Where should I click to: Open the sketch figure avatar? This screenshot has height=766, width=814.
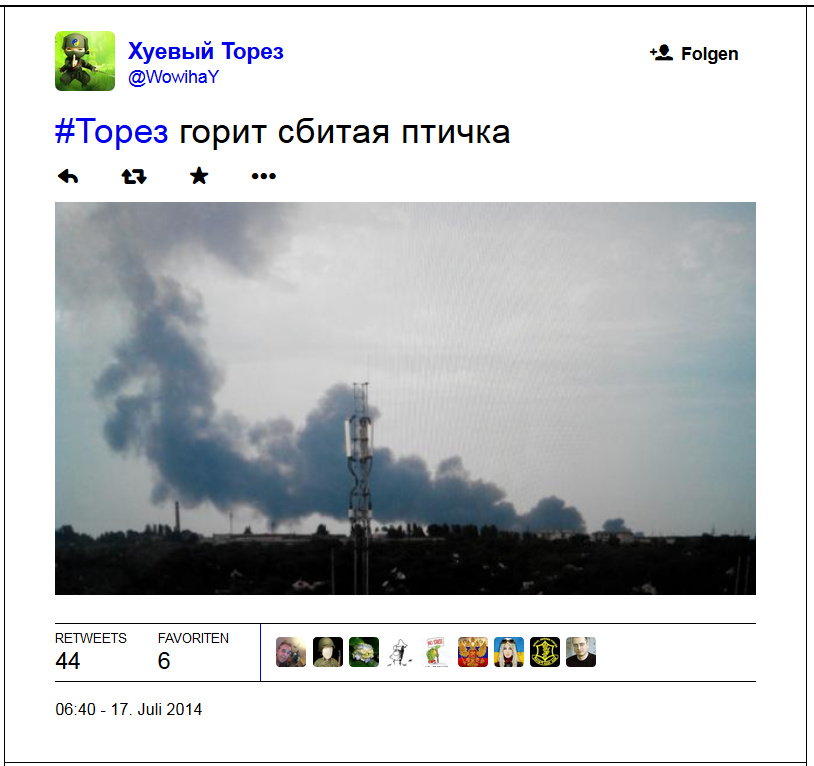click(400, 652)
